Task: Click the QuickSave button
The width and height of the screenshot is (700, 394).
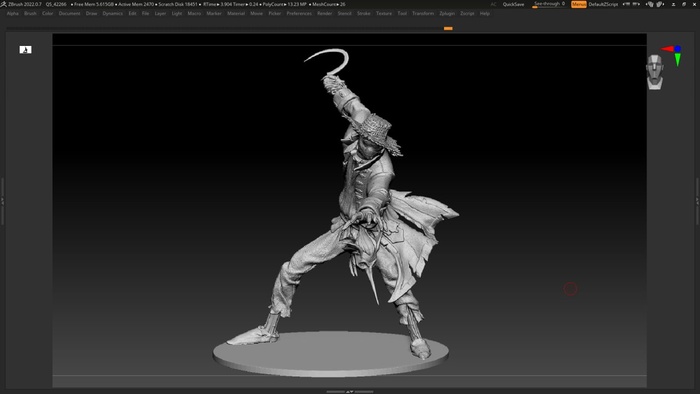Action: (513, 4)
